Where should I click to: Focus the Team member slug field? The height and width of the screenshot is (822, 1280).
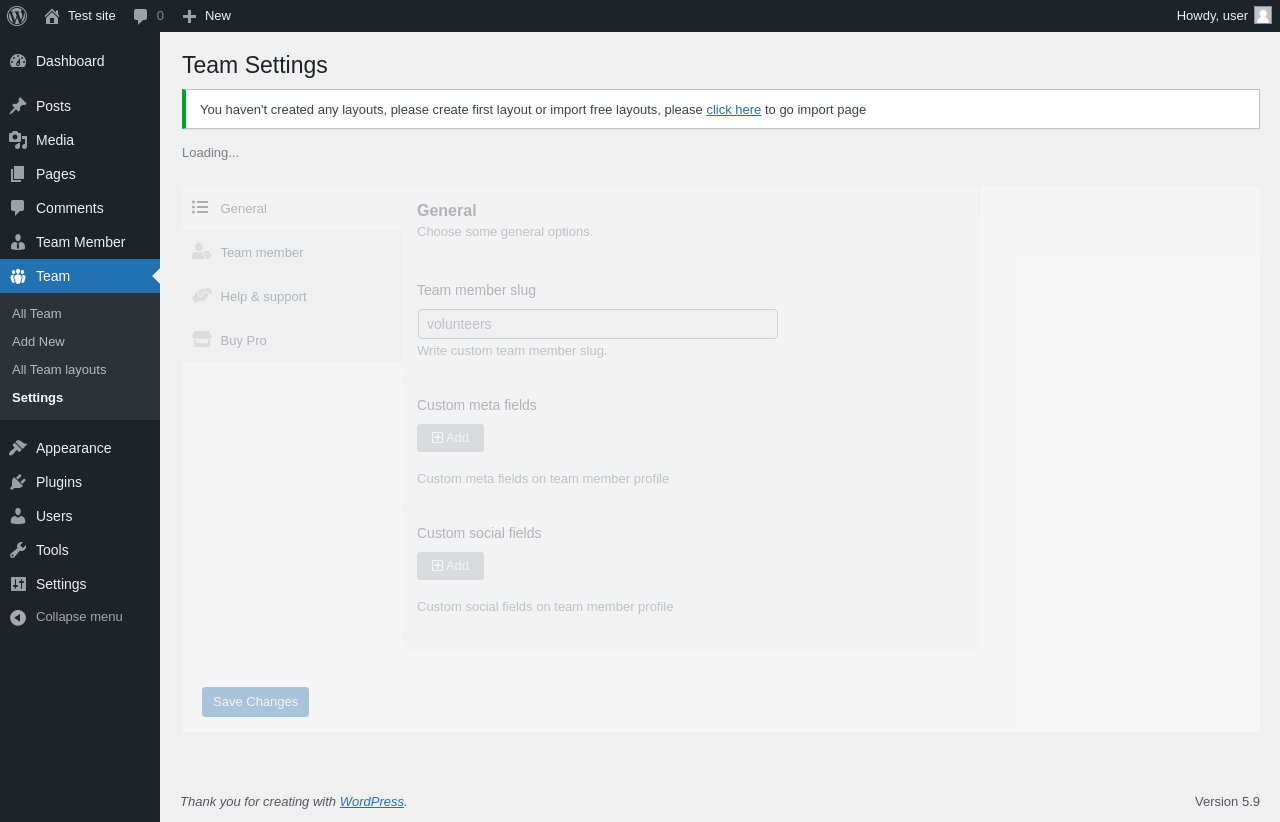(x=598, y=324)
